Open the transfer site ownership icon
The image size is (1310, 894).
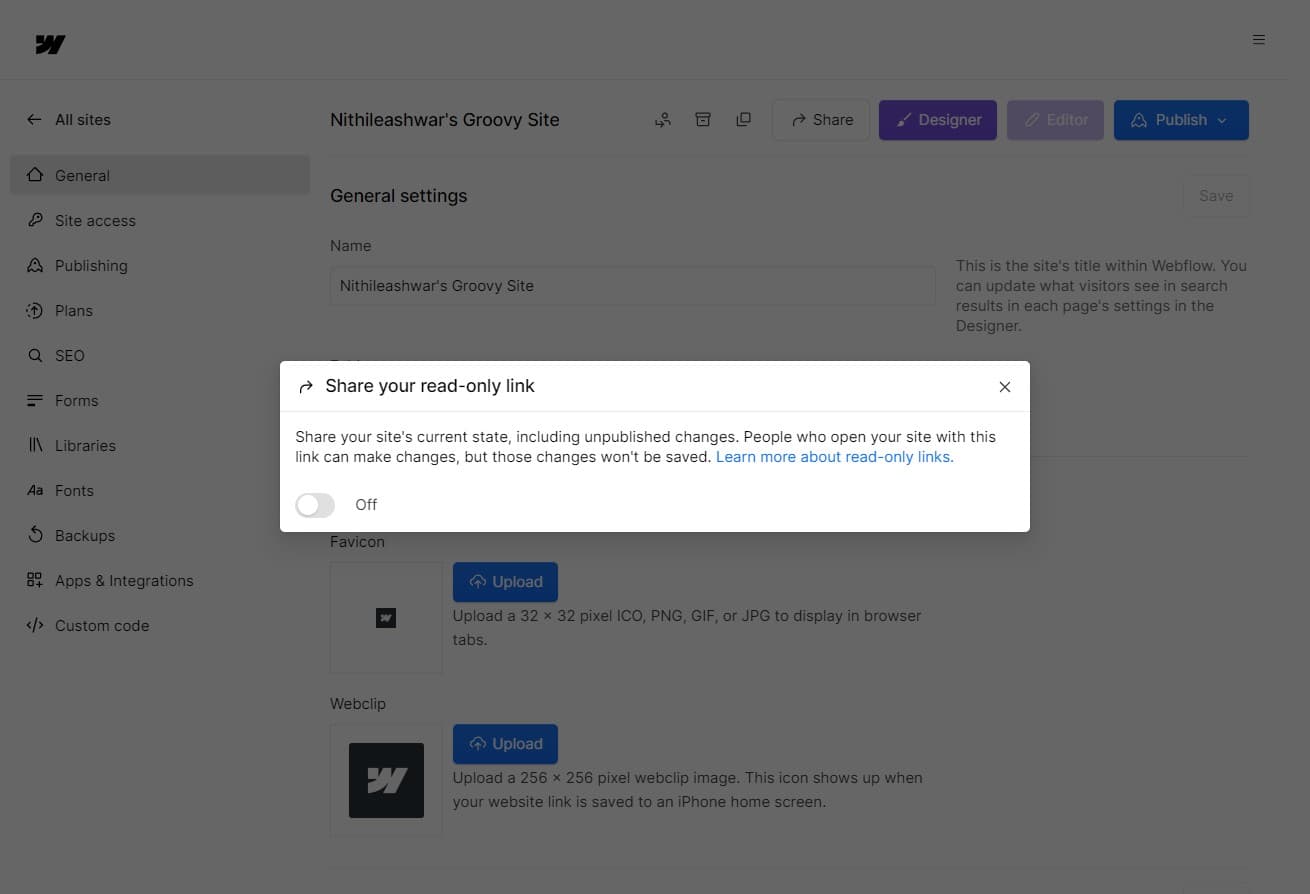click(662, 119)
